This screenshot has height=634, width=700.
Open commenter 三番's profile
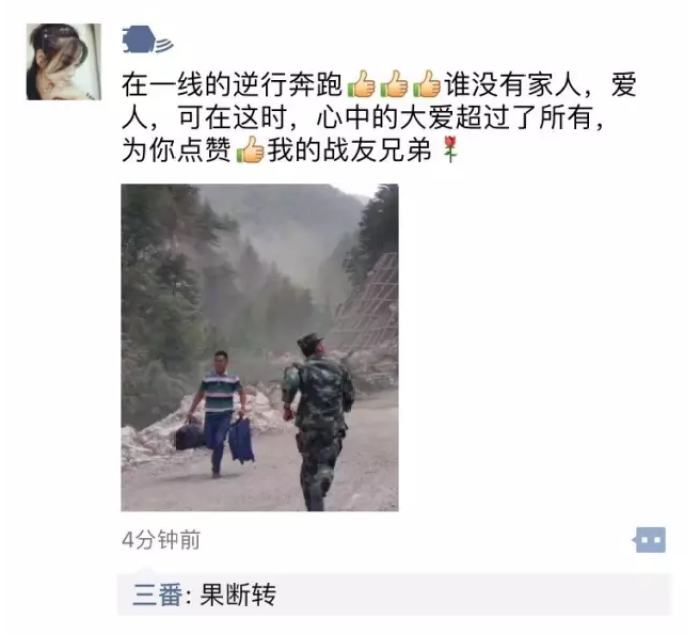click(x=157, y=595)
